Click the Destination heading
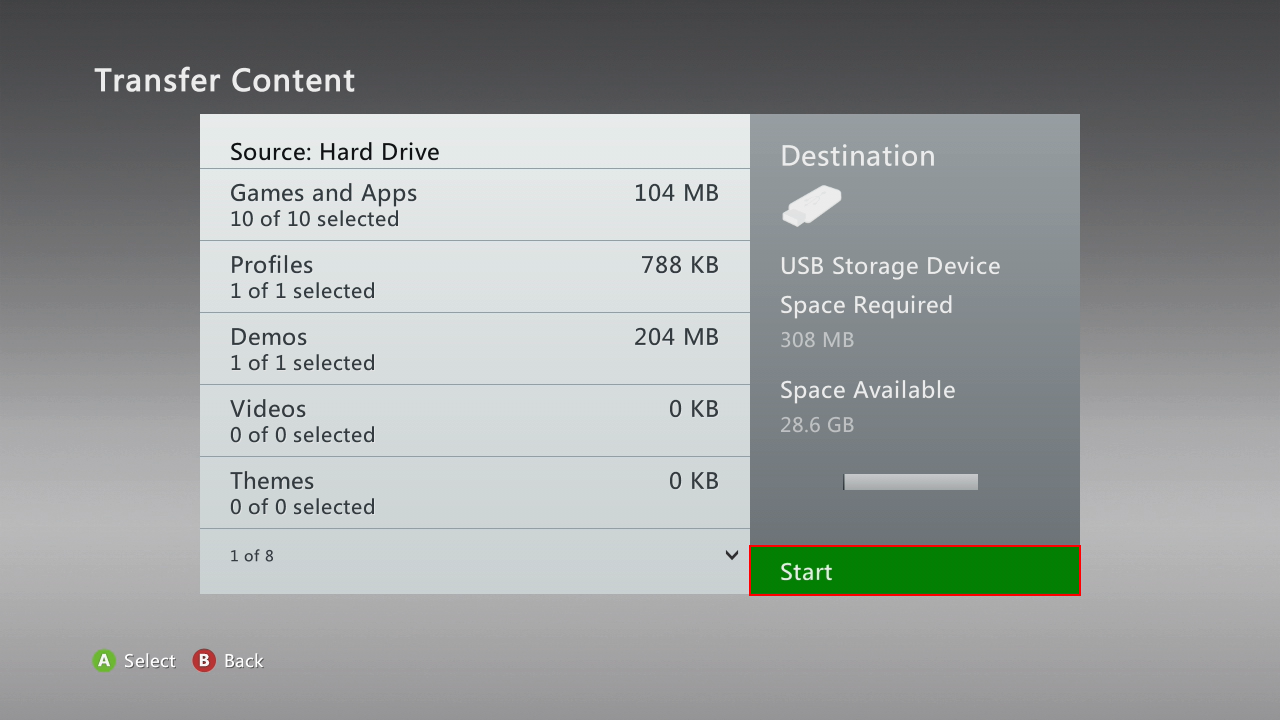The height and width of the screenshot is (720, 1280). [x=858, y=156]
